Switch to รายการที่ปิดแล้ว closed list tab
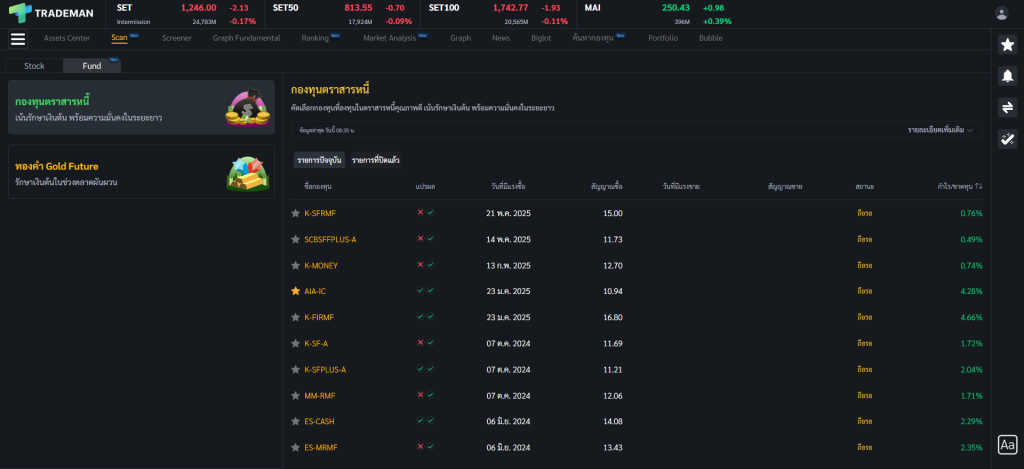The width and height of the screenshot is (1024, 469). [x=375, y=160]
